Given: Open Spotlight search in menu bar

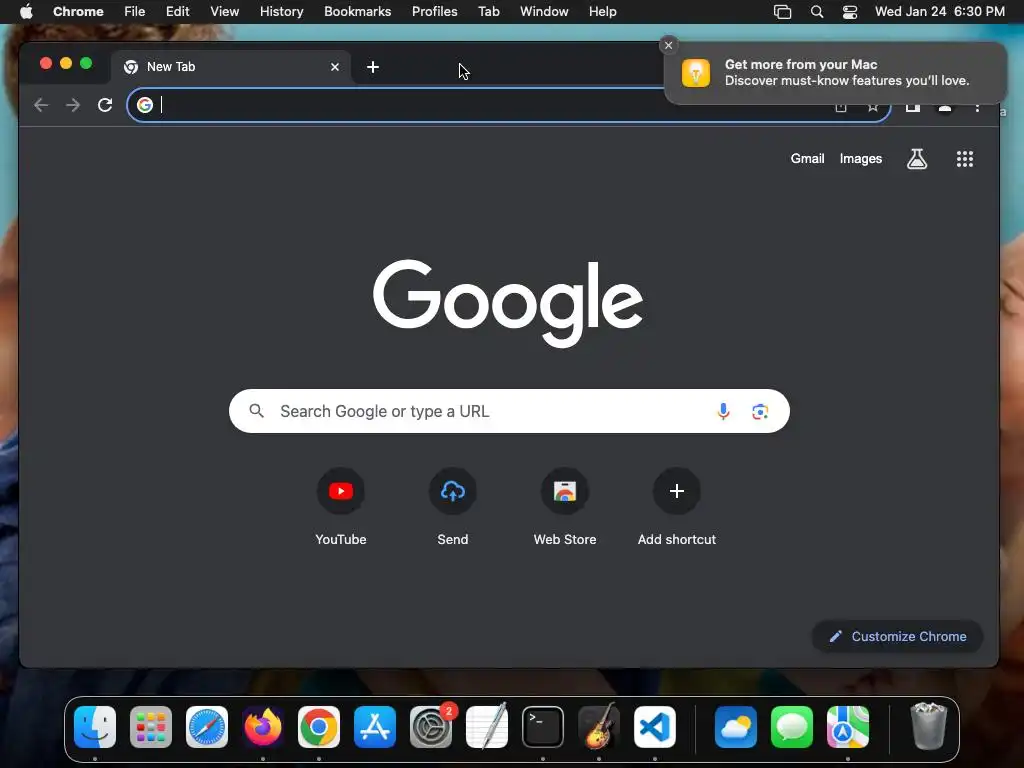Looking at the screenshot, I should coord(816,12).
